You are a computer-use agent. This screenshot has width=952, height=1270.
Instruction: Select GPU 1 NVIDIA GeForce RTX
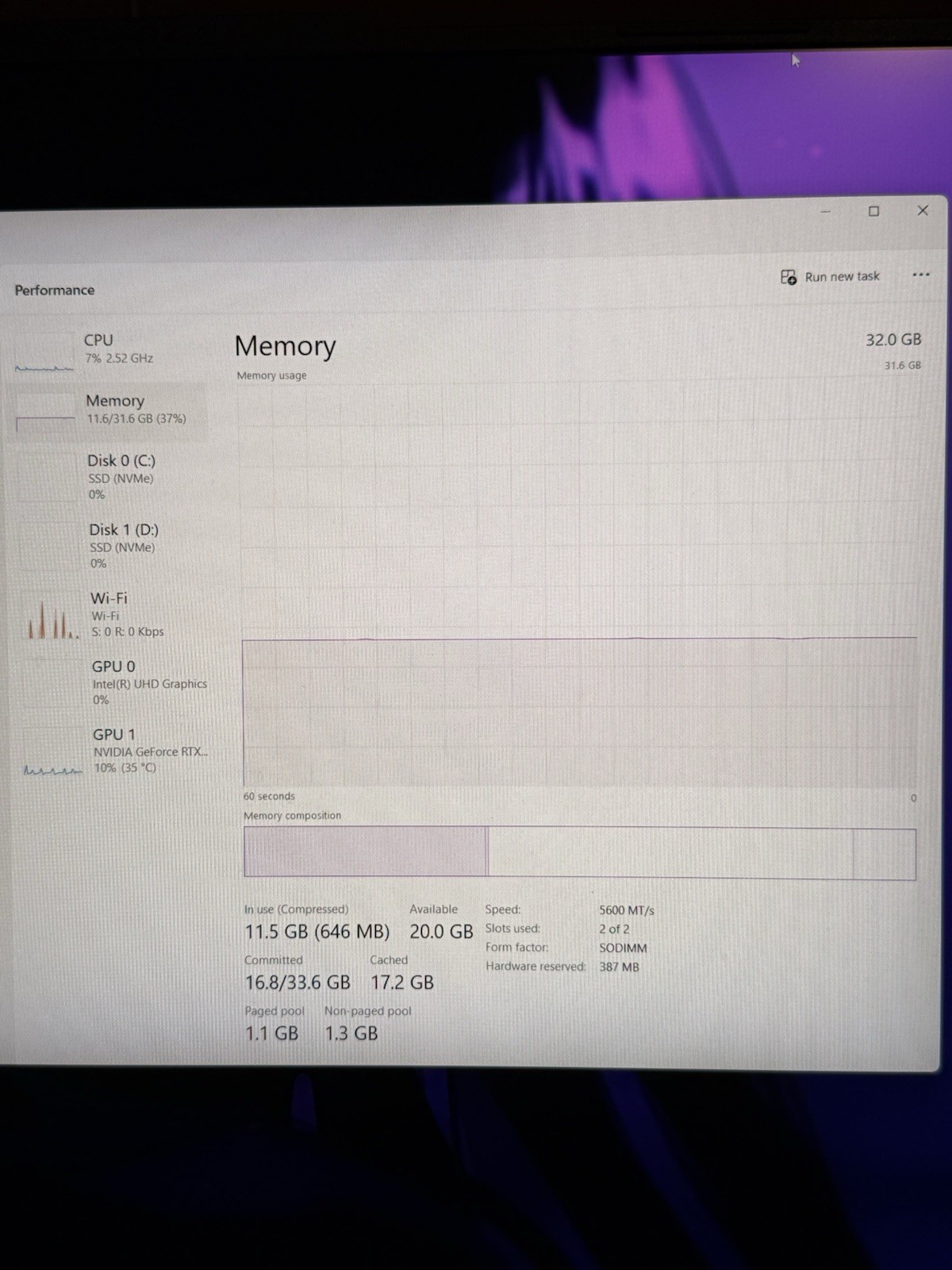click(x=115, y=751)
